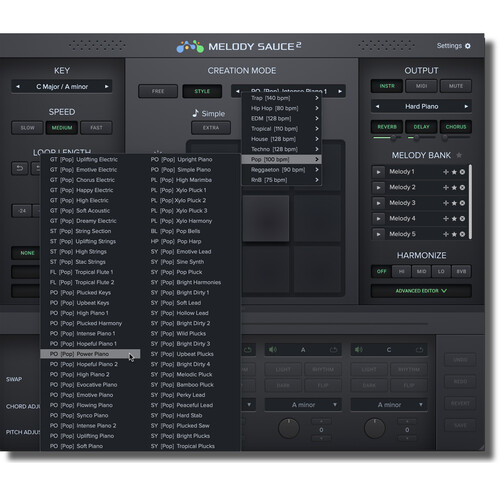Open Settings gear icon

tap(468, 46)
